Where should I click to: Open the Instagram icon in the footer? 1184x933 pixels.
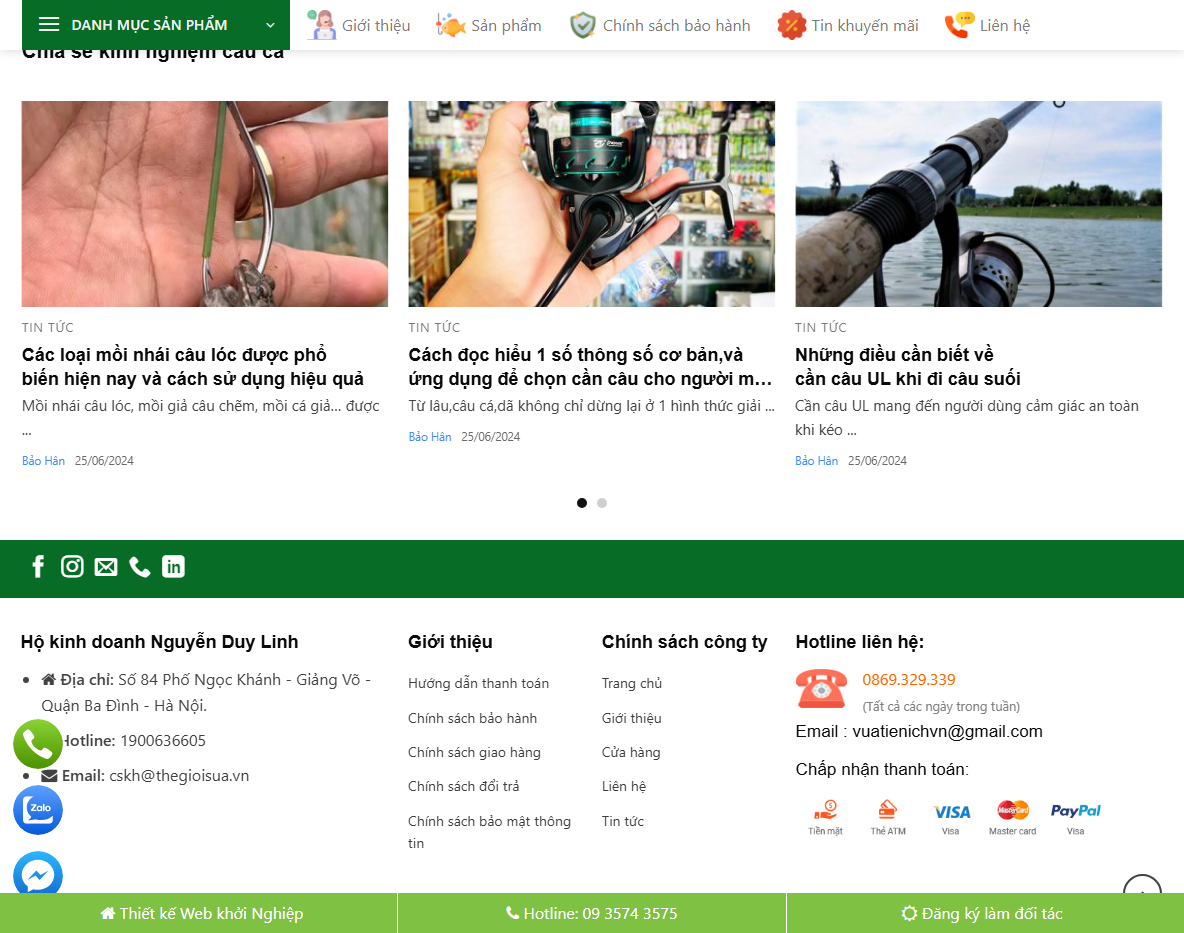tap(72, 566)
